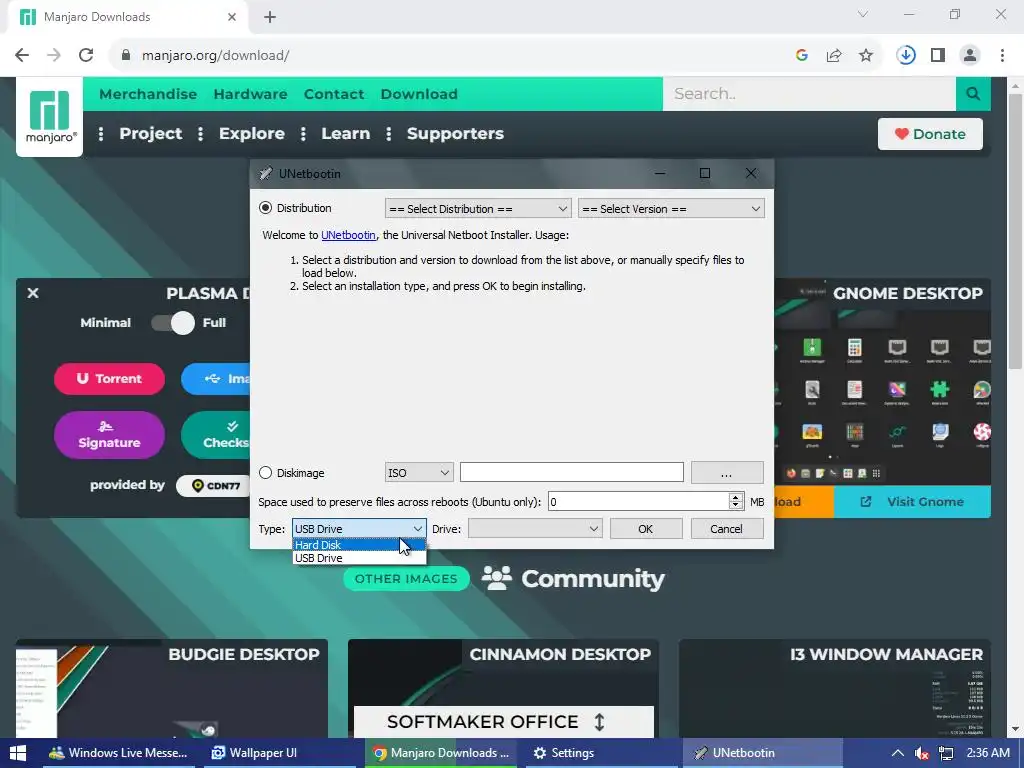1024x768 pixels.
Task: Close the Plasma Desktop panel with X
Action: pos(33,293)
